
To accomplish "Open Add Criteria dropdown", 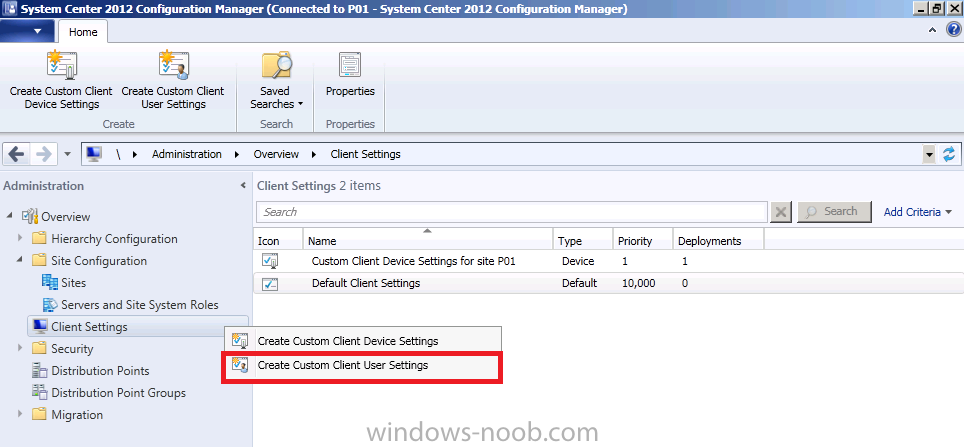I will click(x=917, y=212).
